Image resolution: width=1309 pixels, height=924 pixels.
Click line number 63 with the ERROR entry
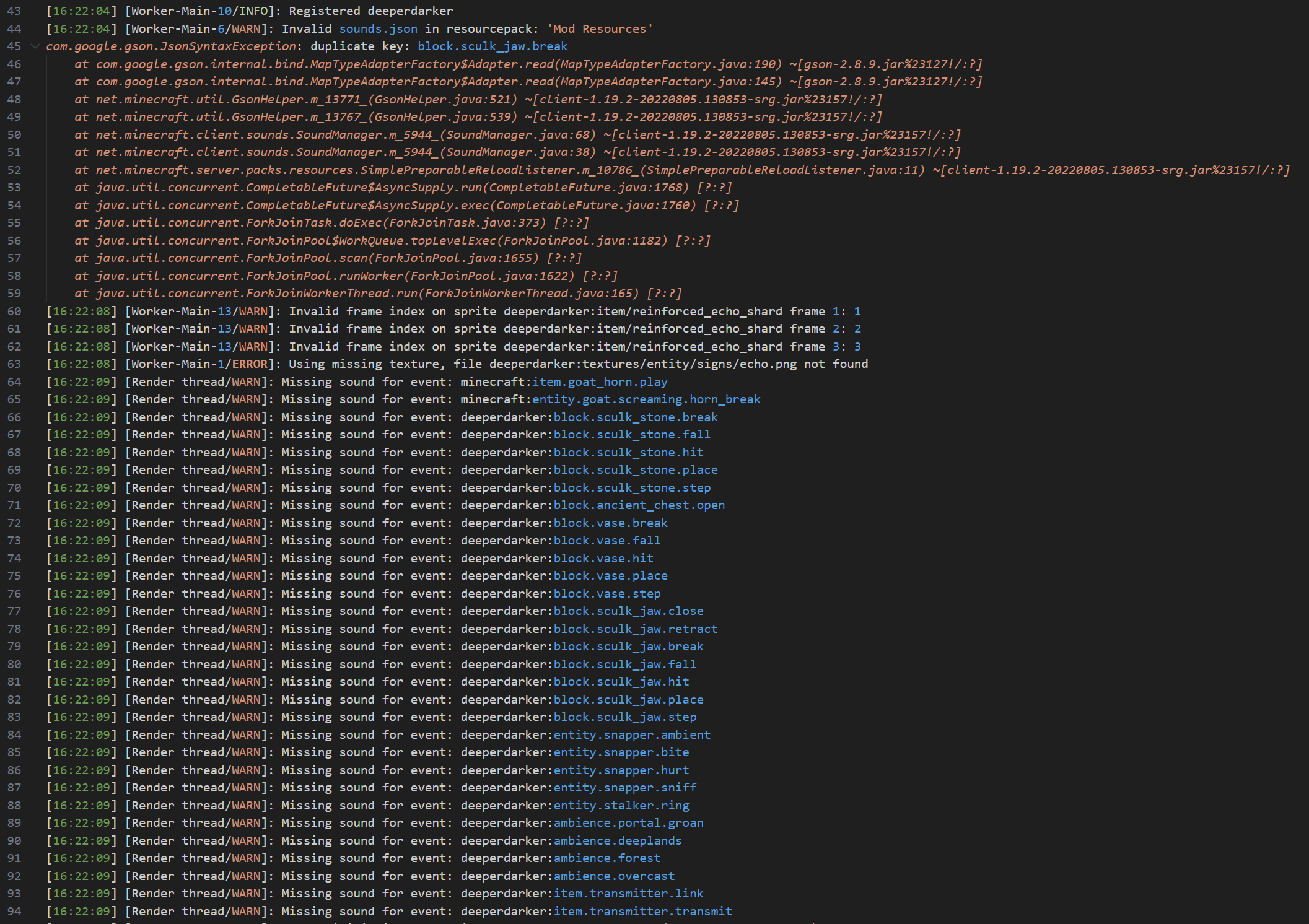(14, 364)
